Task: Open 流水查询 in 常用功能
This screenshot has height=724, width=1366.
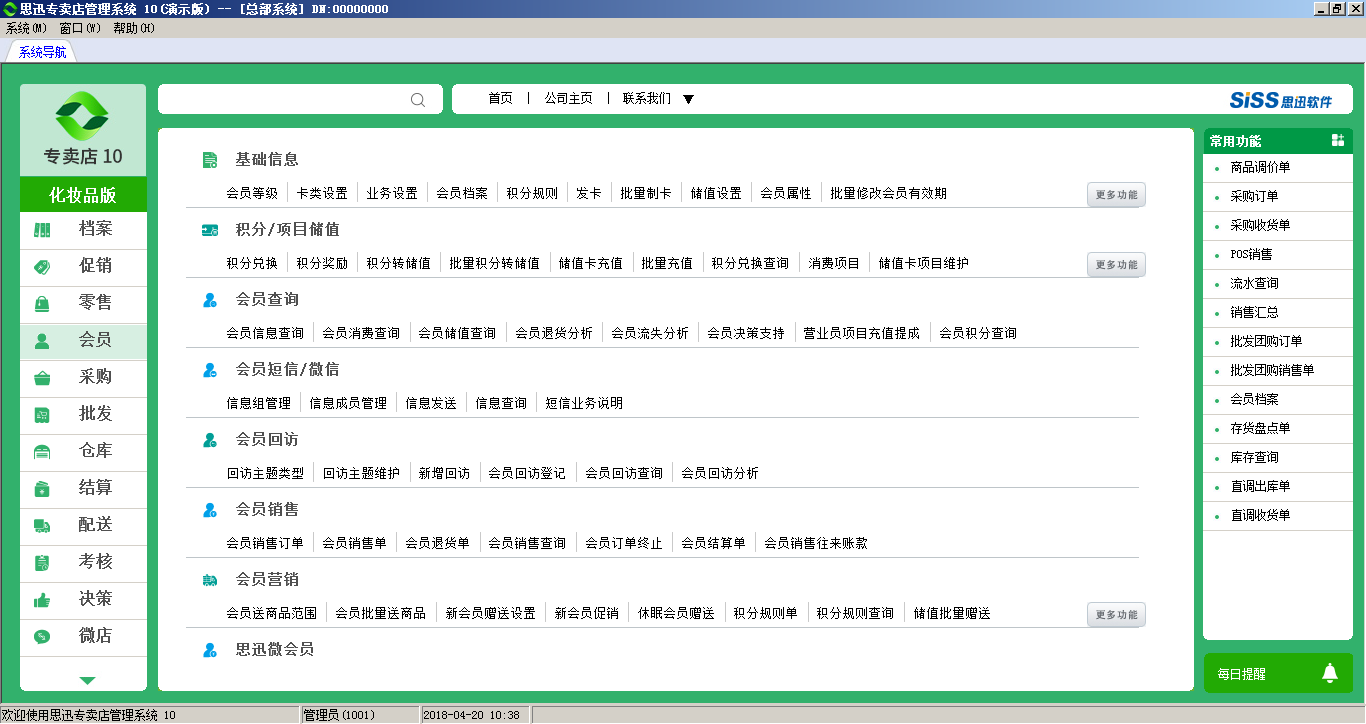Action: click(1254, 284)
